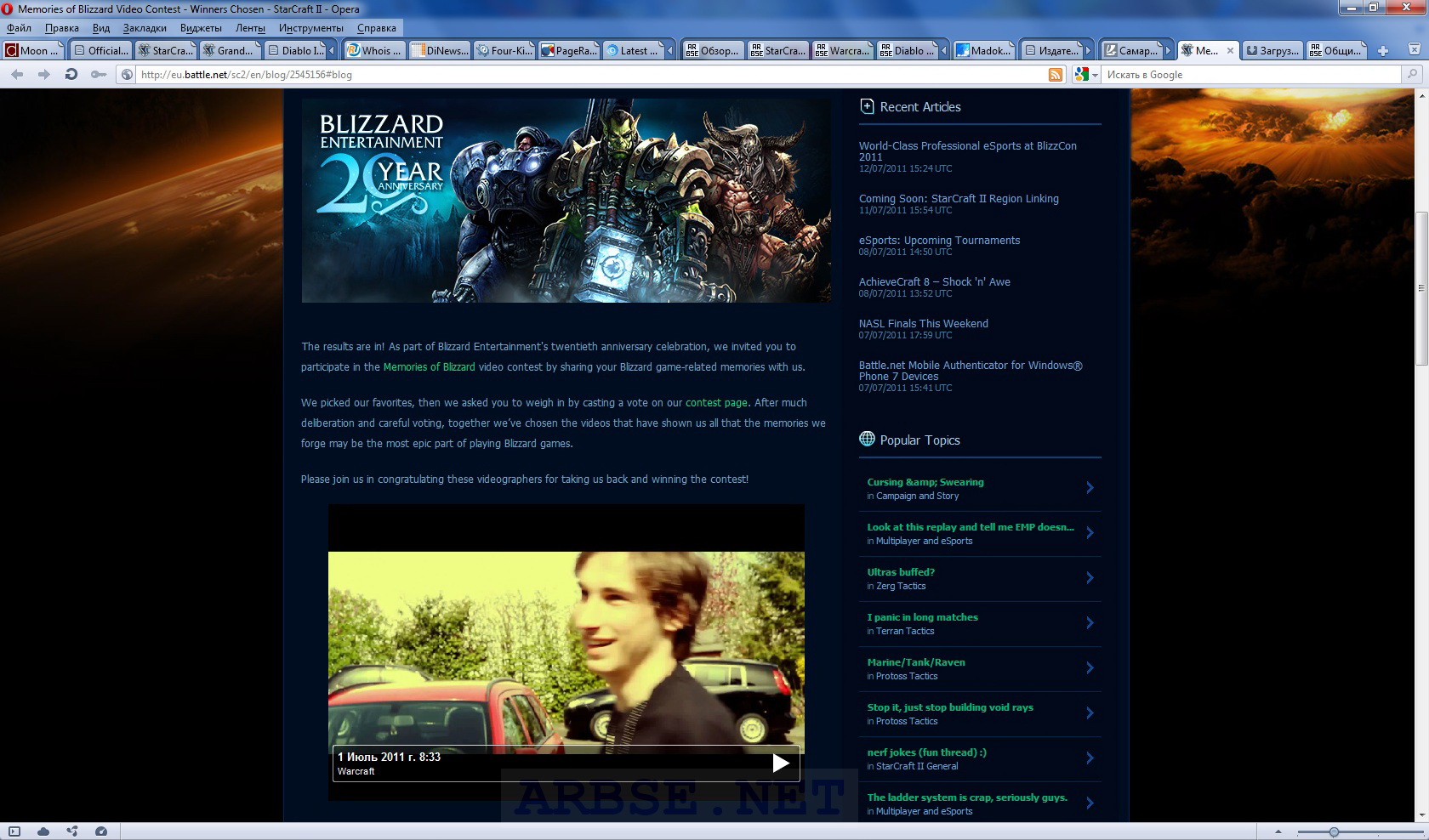This screenshot has height=840, width=1429.
Task: Switch to the DiNews... tab
Action: coord(440,51)
